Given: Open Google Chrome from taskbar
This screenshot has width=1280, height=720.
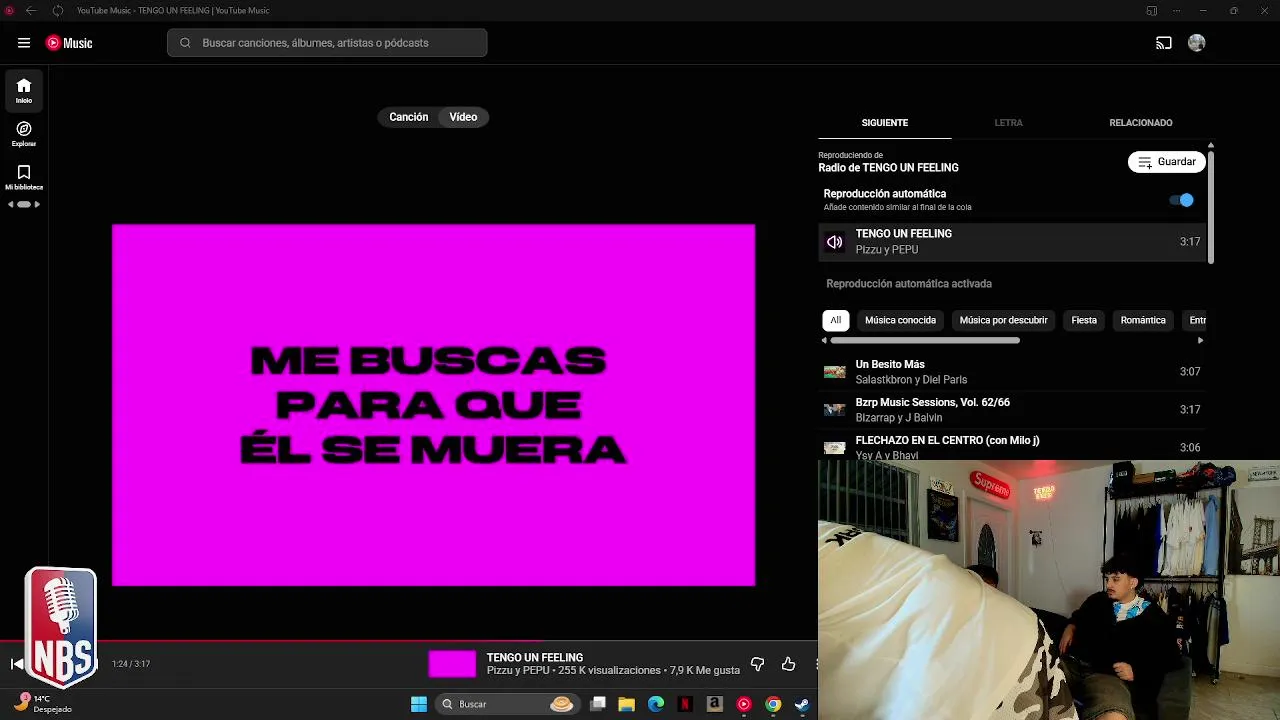Looking at the screenshot, I should [773, 704].
